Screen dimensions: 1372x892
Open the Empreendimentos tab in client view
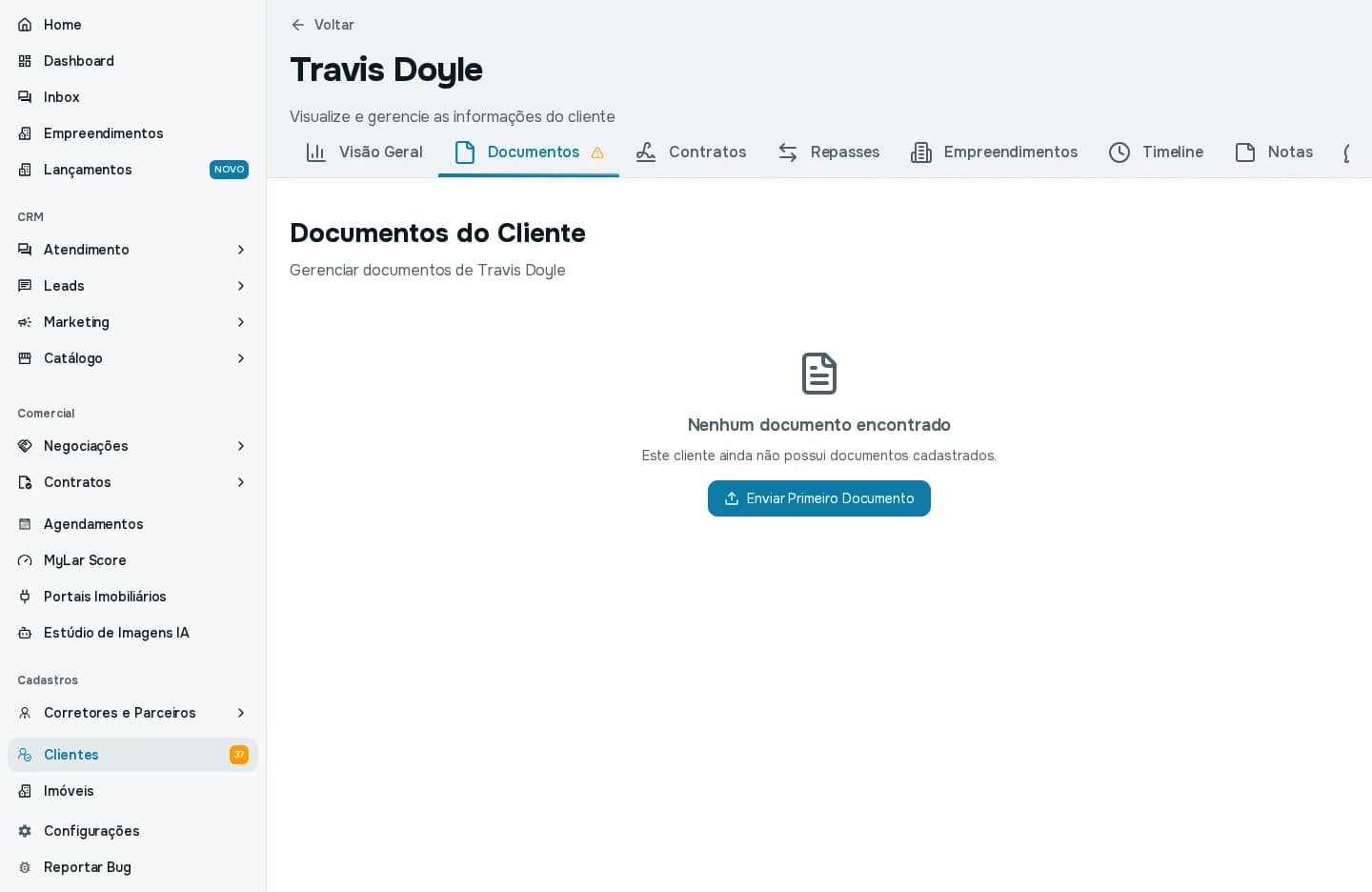(x=995, y=152)
